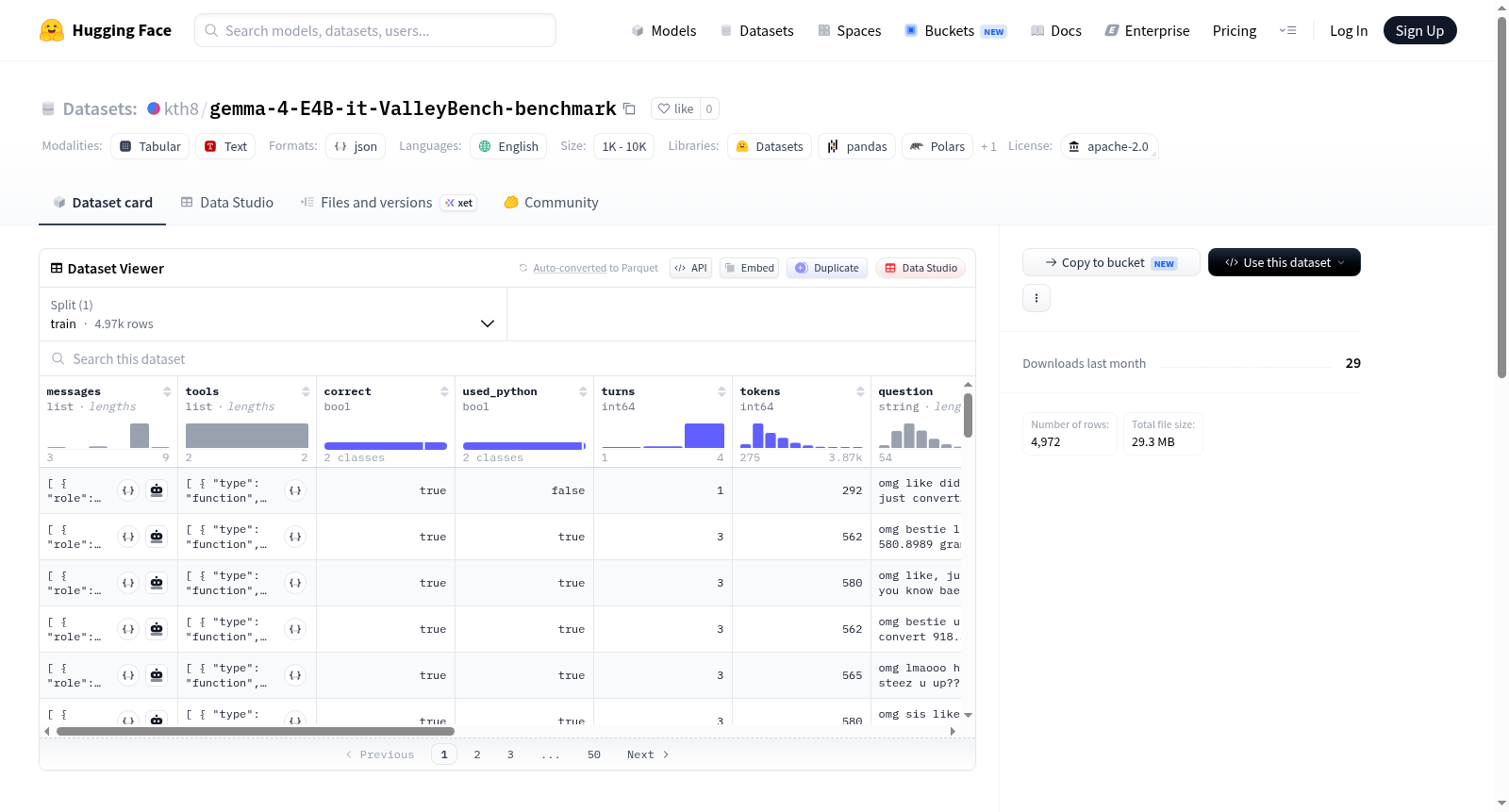Expand the +1 more libraries indicator
1509x812 pixels.
pyautogui.click(x=988, y=146)
